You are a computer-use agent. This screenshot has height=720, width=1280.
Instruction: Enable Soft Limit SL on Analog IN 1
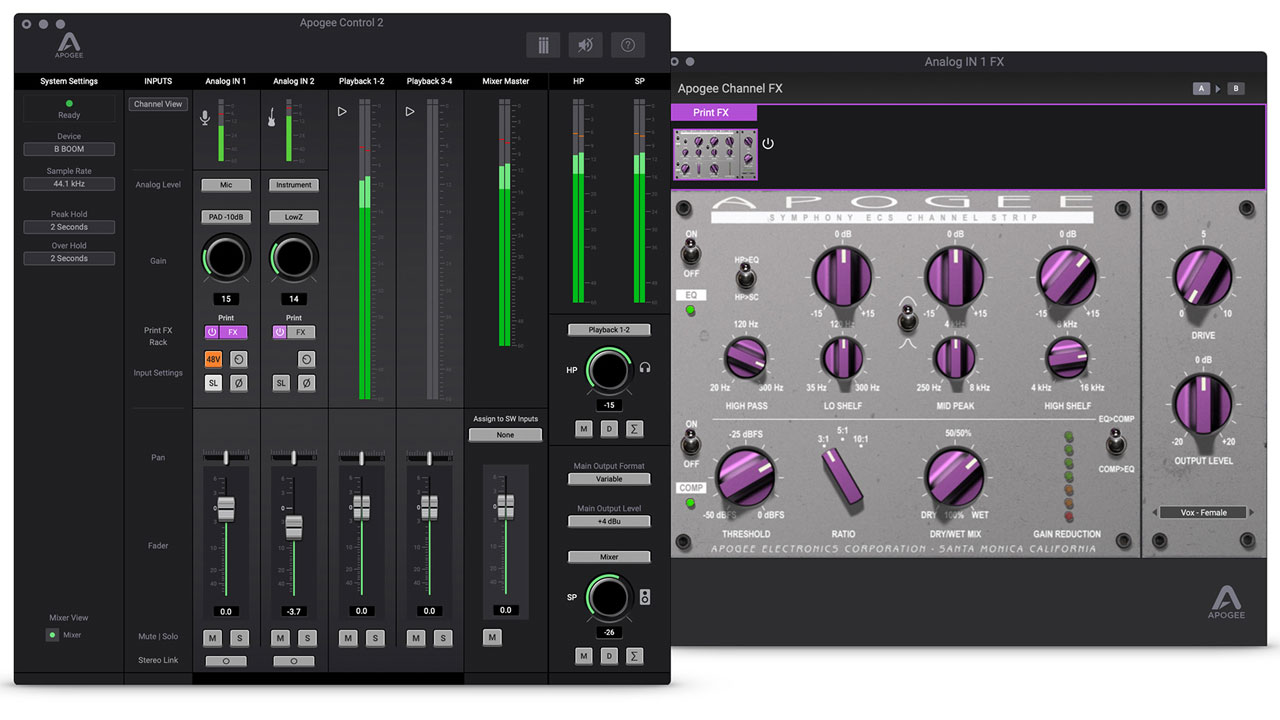(x=213, y=383)
